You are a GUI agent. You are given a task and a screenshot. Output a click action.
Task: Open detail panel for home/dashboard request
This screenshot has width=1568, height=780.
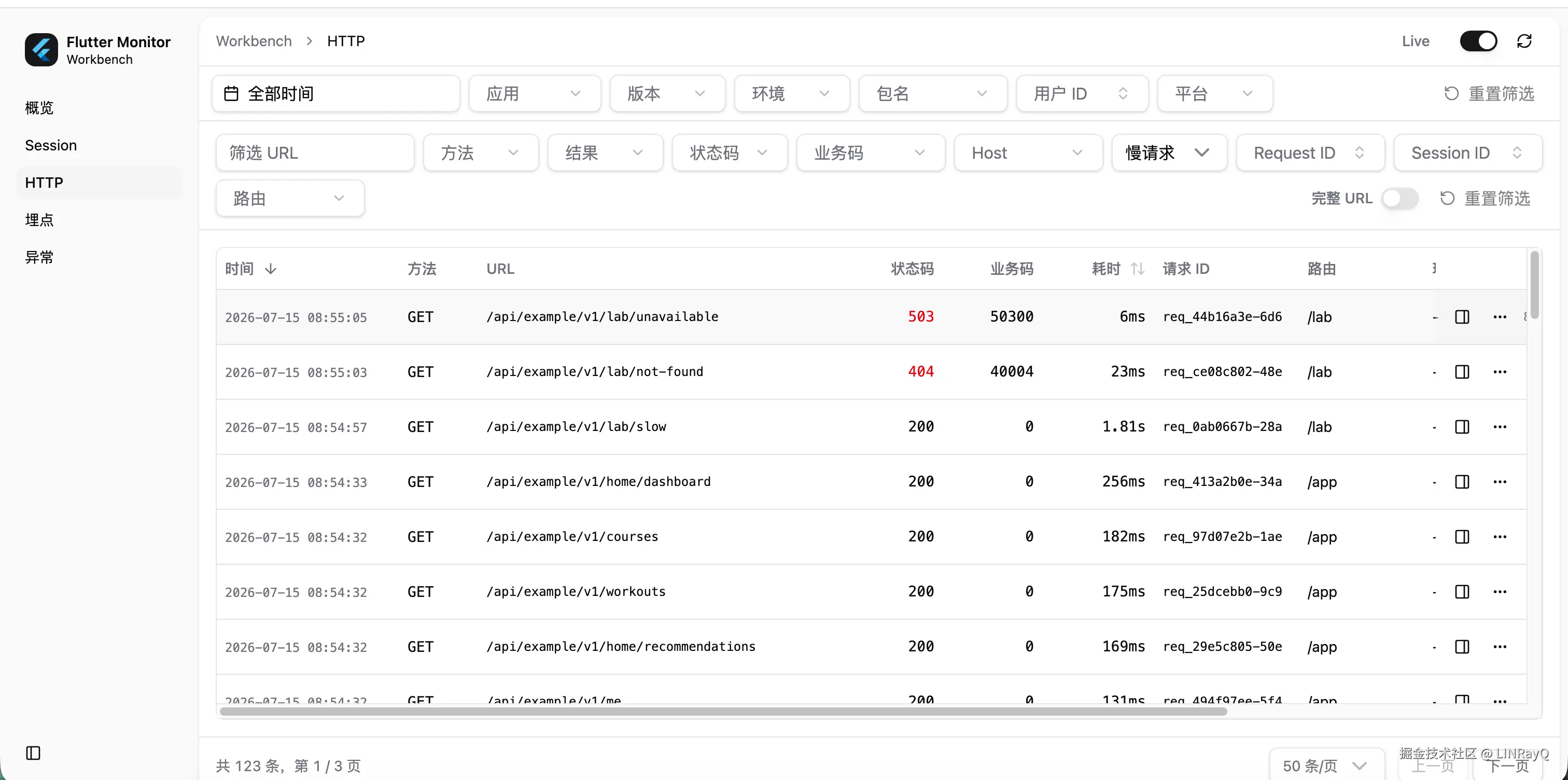click(1462, 482)
